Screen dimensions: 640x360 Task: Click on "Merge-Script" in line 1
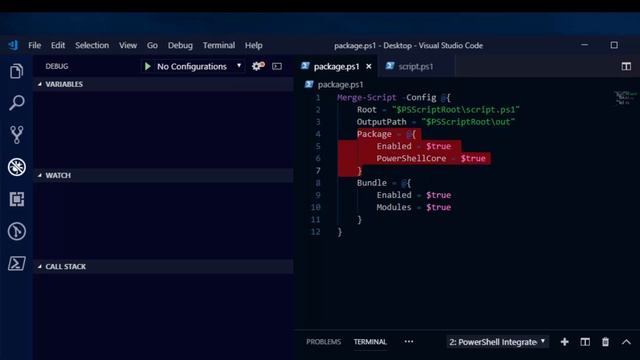367,98
